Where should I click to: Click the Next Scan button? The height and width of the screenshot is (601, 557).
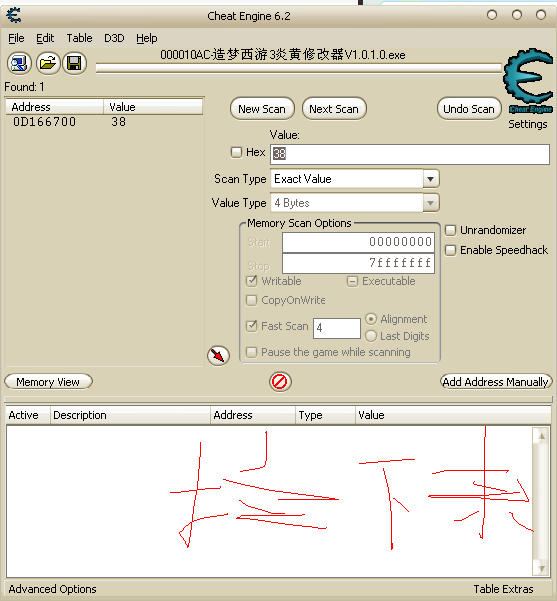(x=334, y=109)
